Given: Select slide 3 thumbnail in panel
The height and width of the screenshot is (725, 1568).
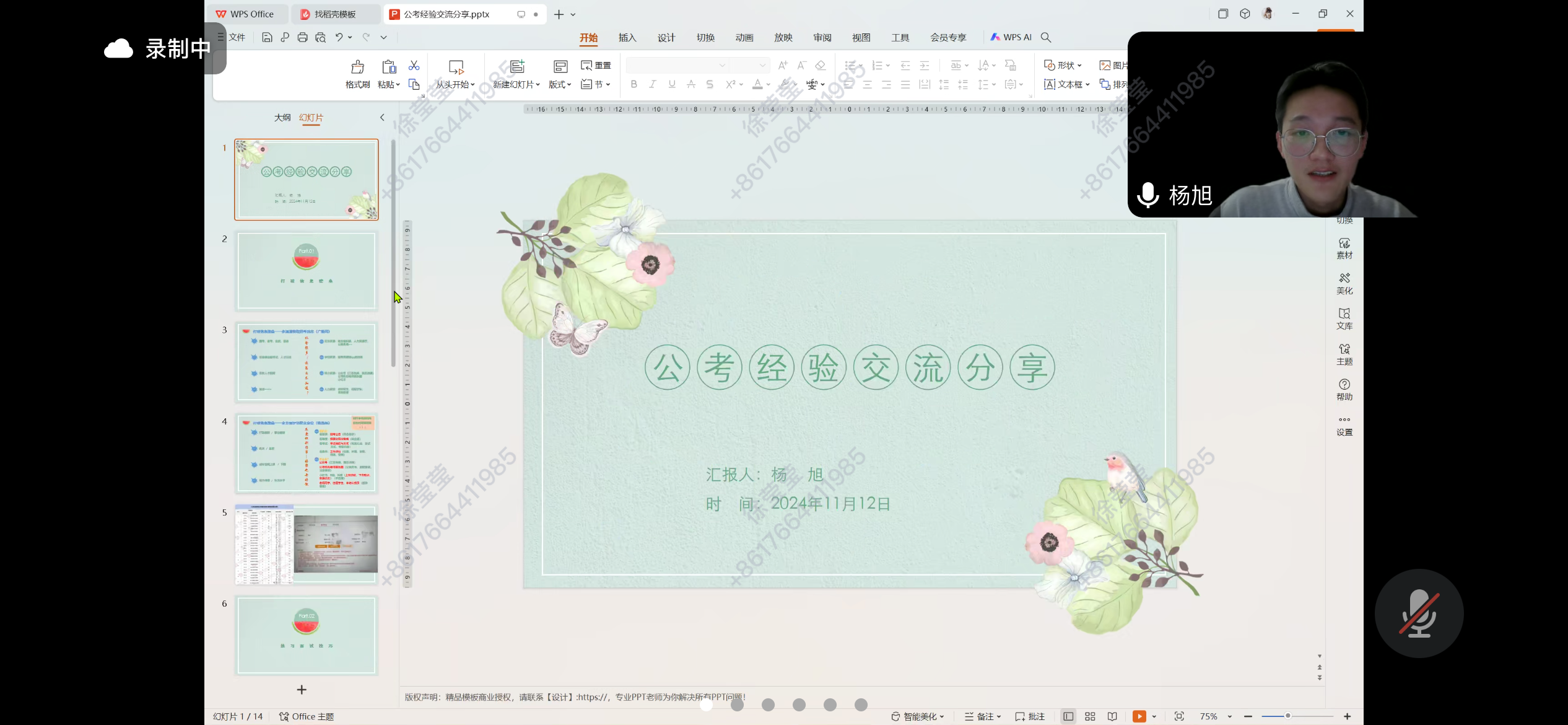Looking at the screenshot, I should (306, 362).
